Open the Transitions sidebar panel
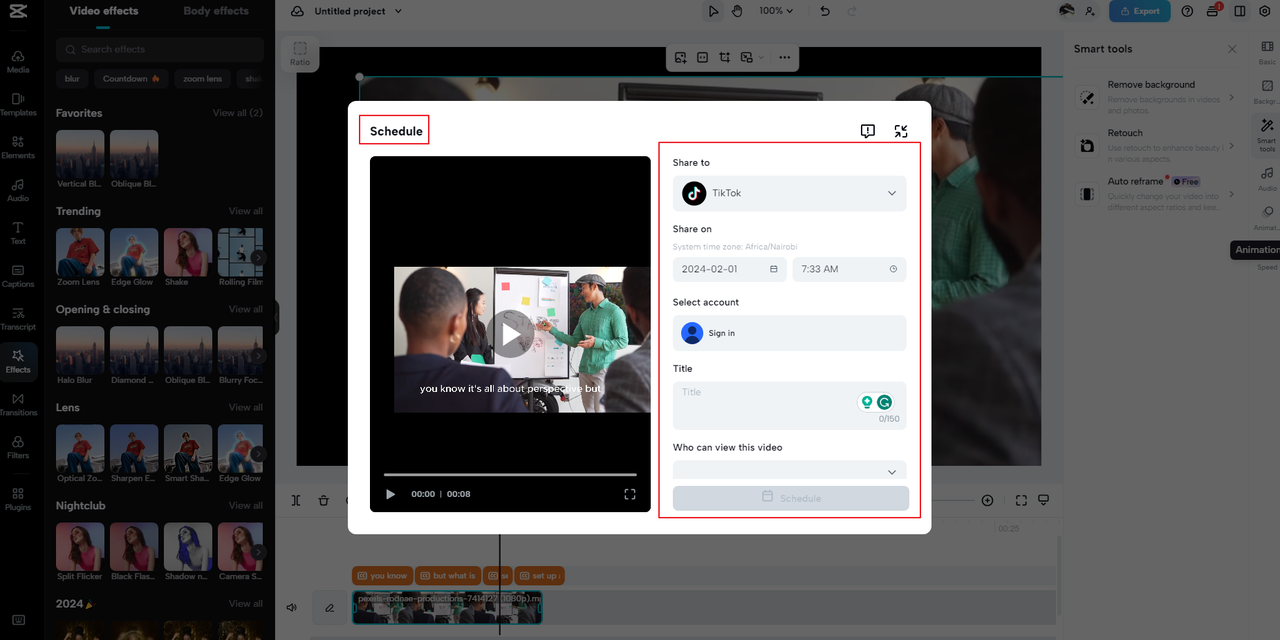 (x=18, y=404)
